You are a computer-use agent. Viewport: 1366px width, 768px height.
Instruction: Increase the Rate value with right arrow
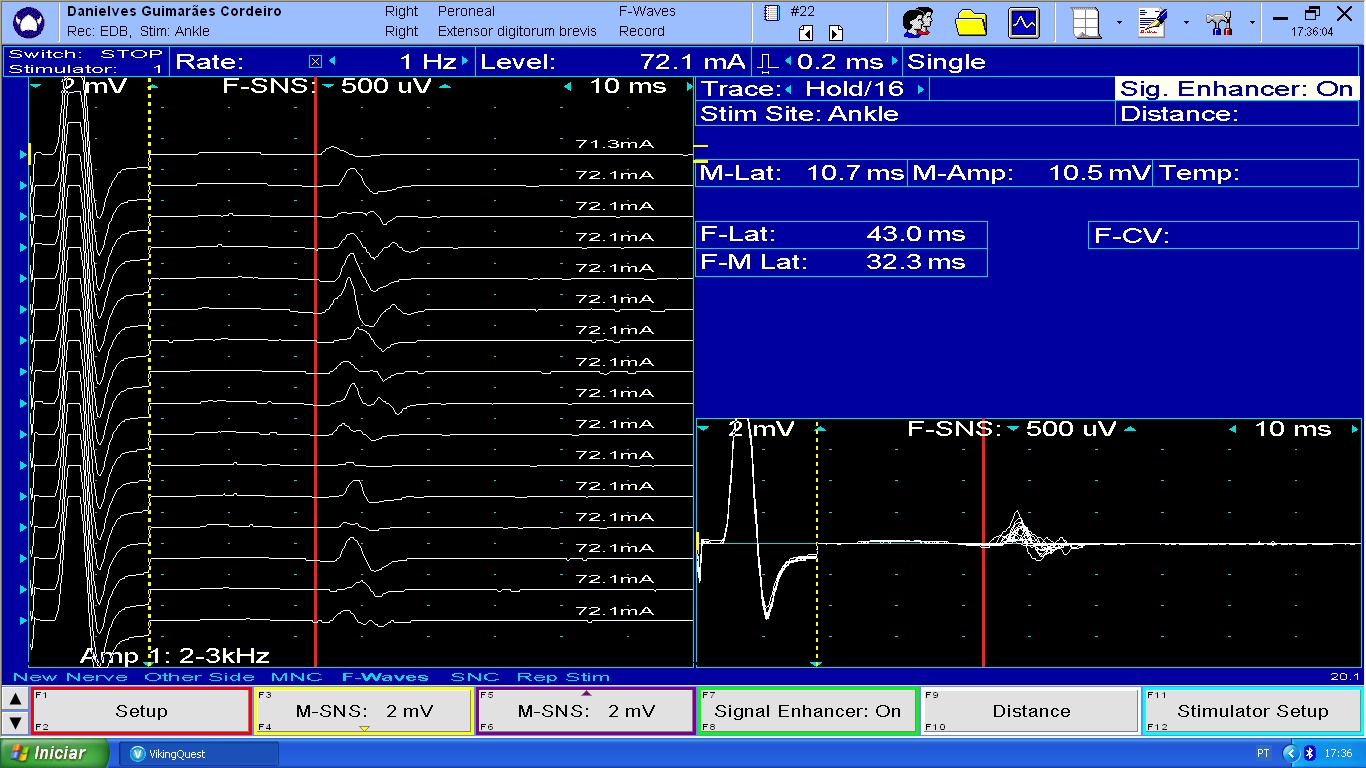465,62
